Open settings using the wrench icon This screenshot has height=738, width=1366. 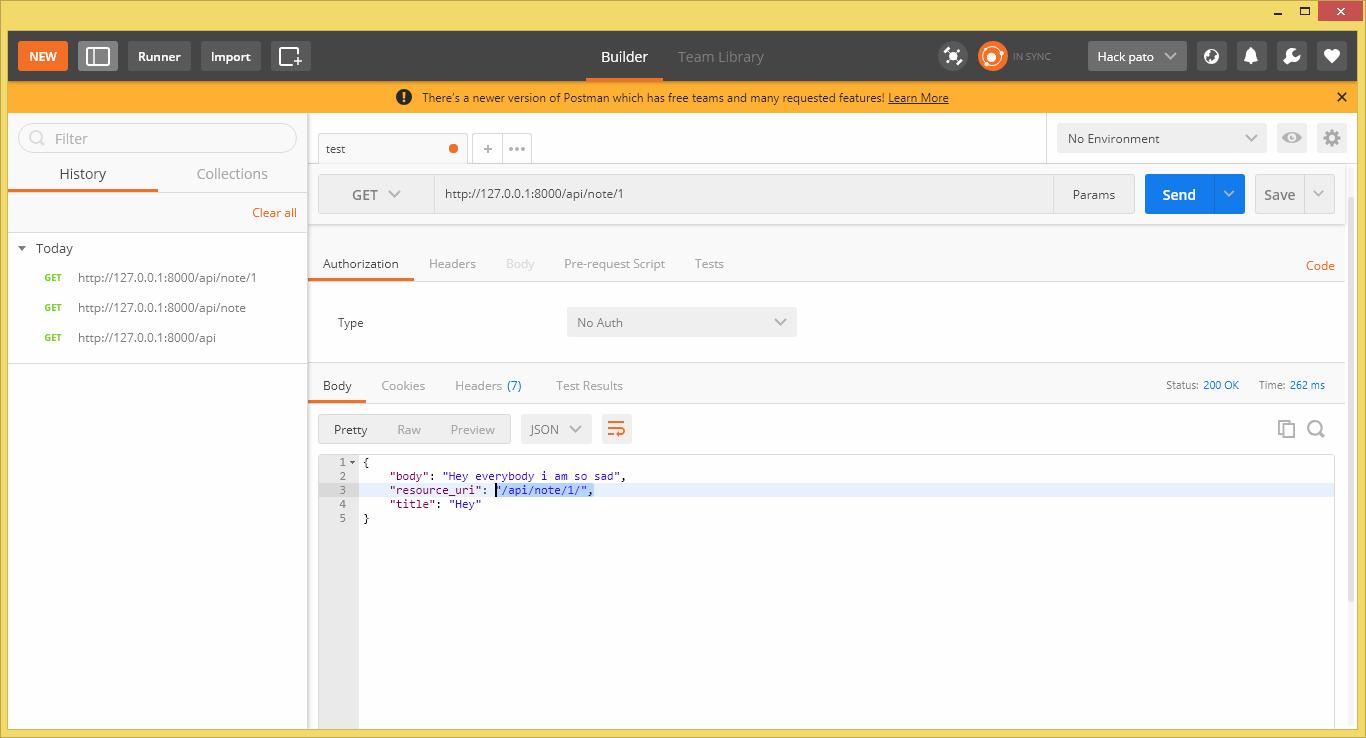point(1291,56)
